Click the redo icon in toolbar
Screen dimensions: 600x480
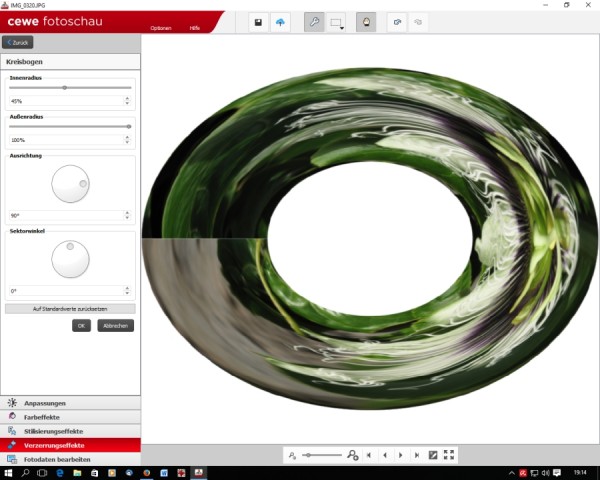coord(418,23)
